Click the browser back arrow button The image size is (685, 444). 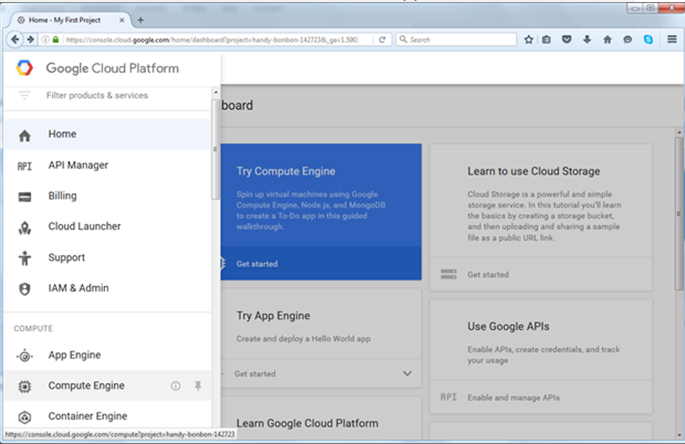[15, 39]
